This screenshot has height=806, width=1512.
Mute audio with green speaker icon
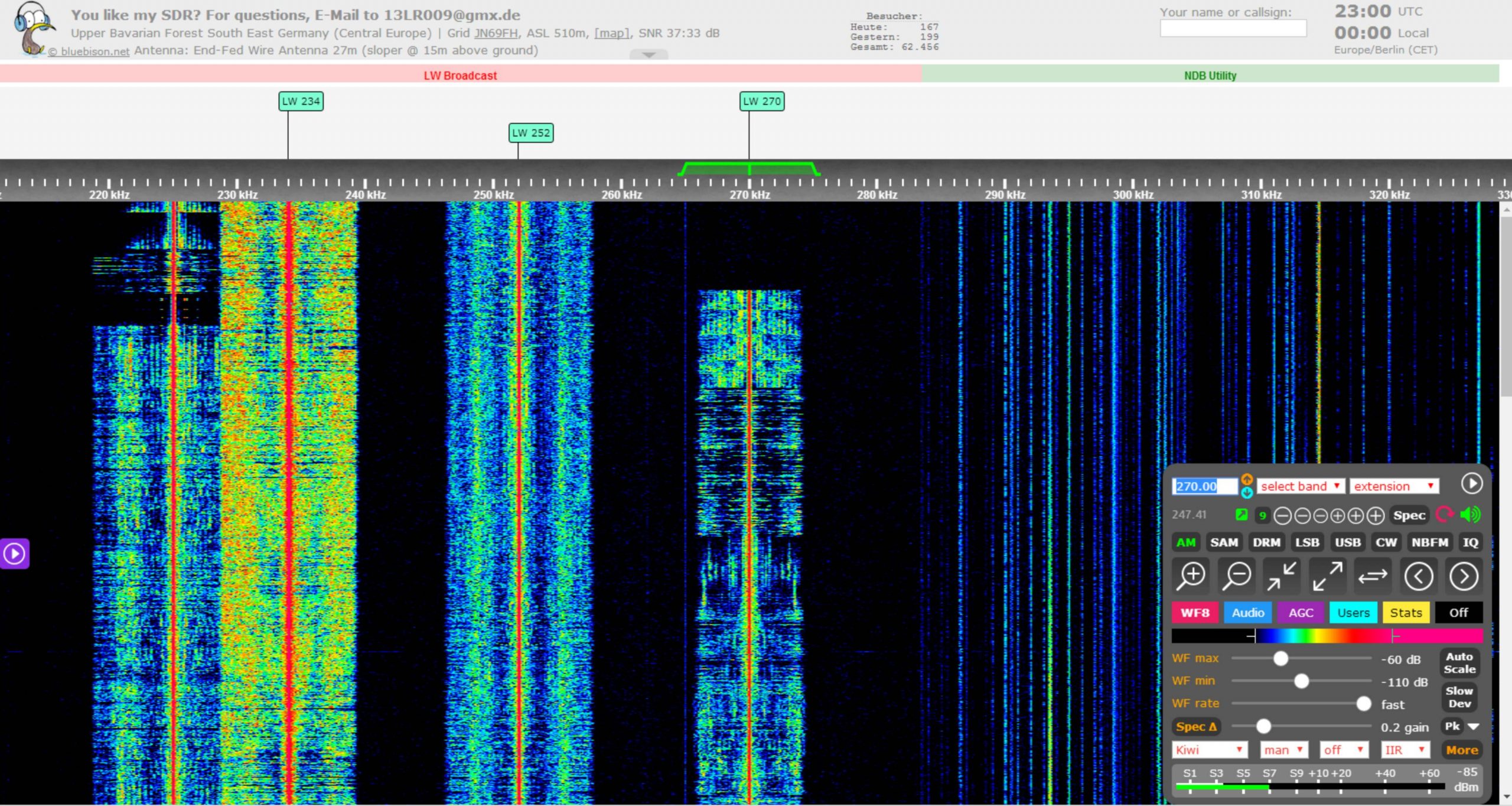tap(1470, 515)
